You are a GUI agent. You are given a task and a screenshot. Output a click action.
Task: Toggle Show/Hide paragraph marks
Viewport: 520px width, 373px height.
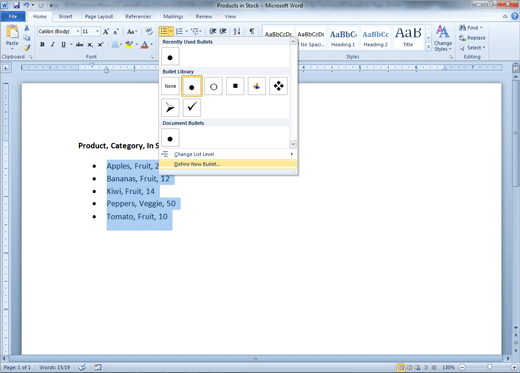click(252, 32)
